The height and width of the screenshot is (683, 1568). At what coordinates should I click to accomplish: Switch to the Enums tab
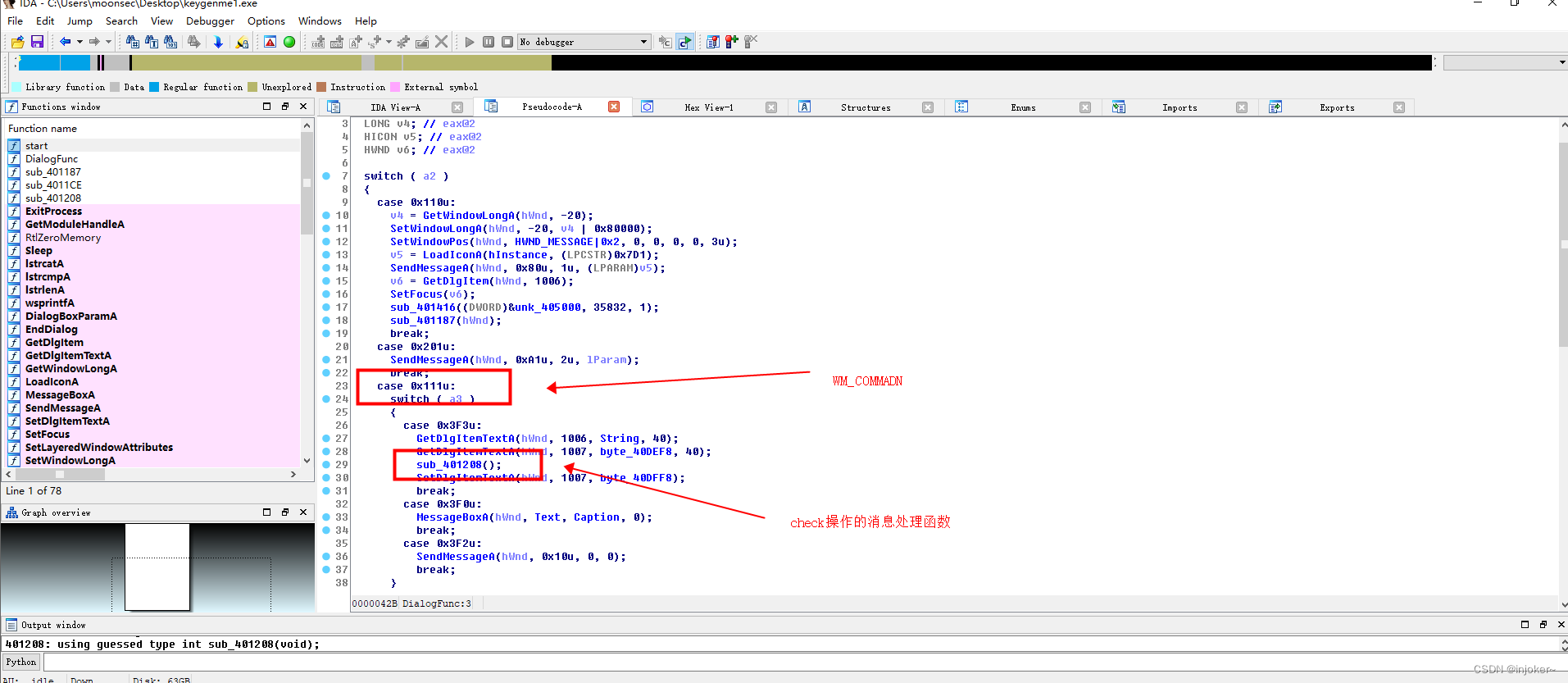(x=1023, y=107)
